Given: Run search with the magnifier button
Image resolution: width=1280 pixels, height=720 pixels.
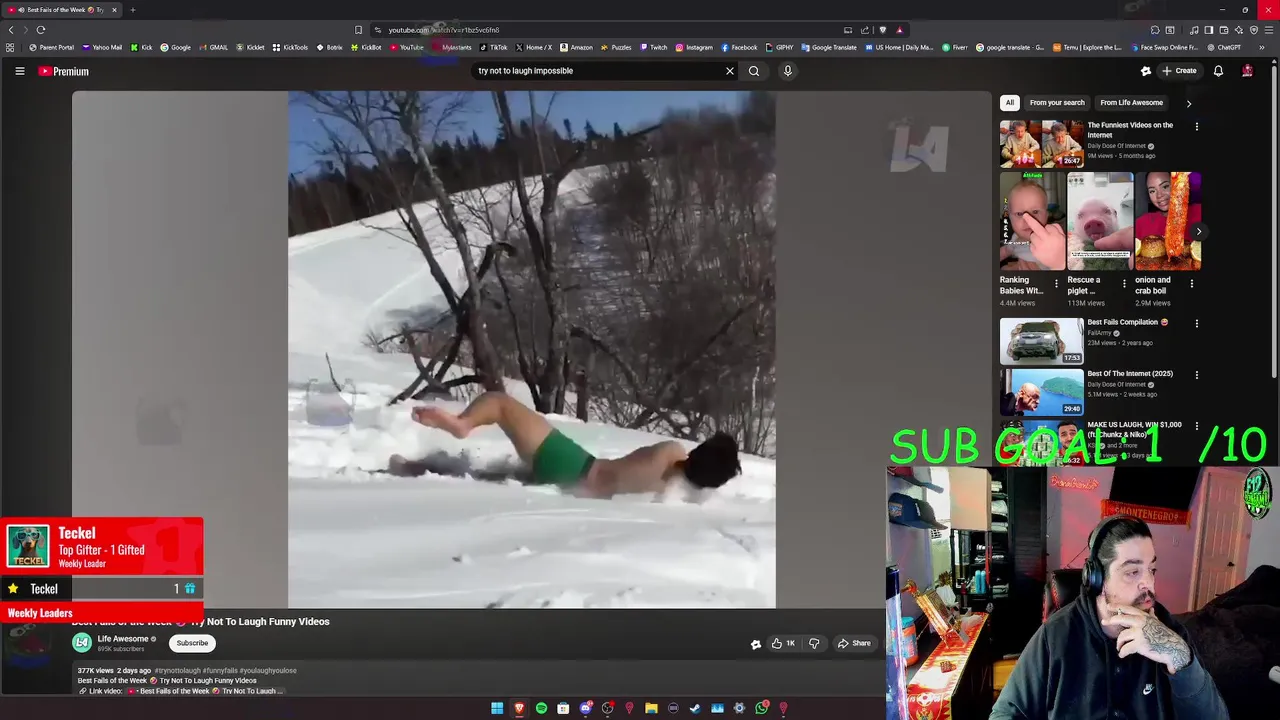Looking at the screenshot, I should click(x=754, y=71).
